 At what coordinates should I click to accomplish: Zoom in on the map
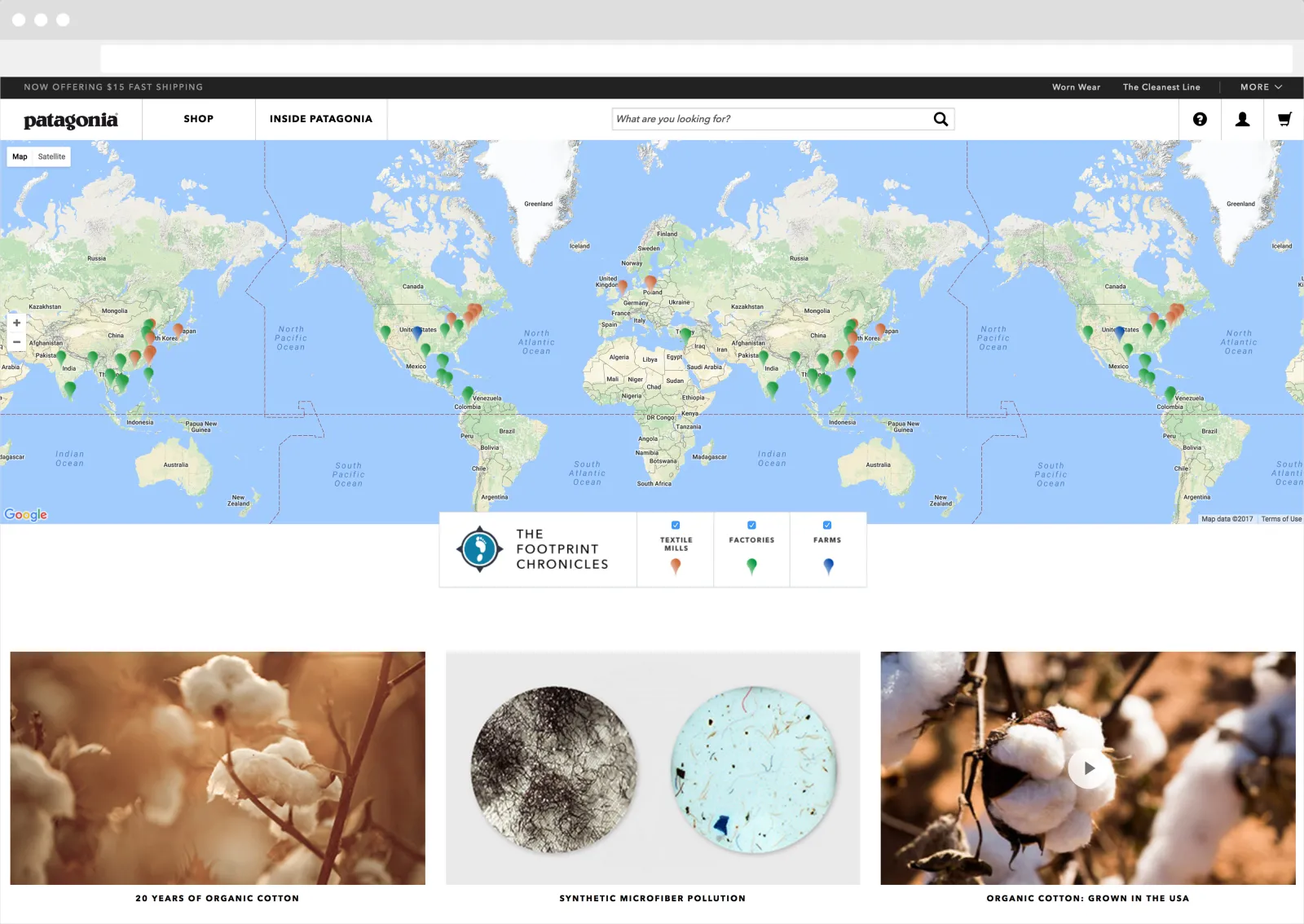pos(16,323)
